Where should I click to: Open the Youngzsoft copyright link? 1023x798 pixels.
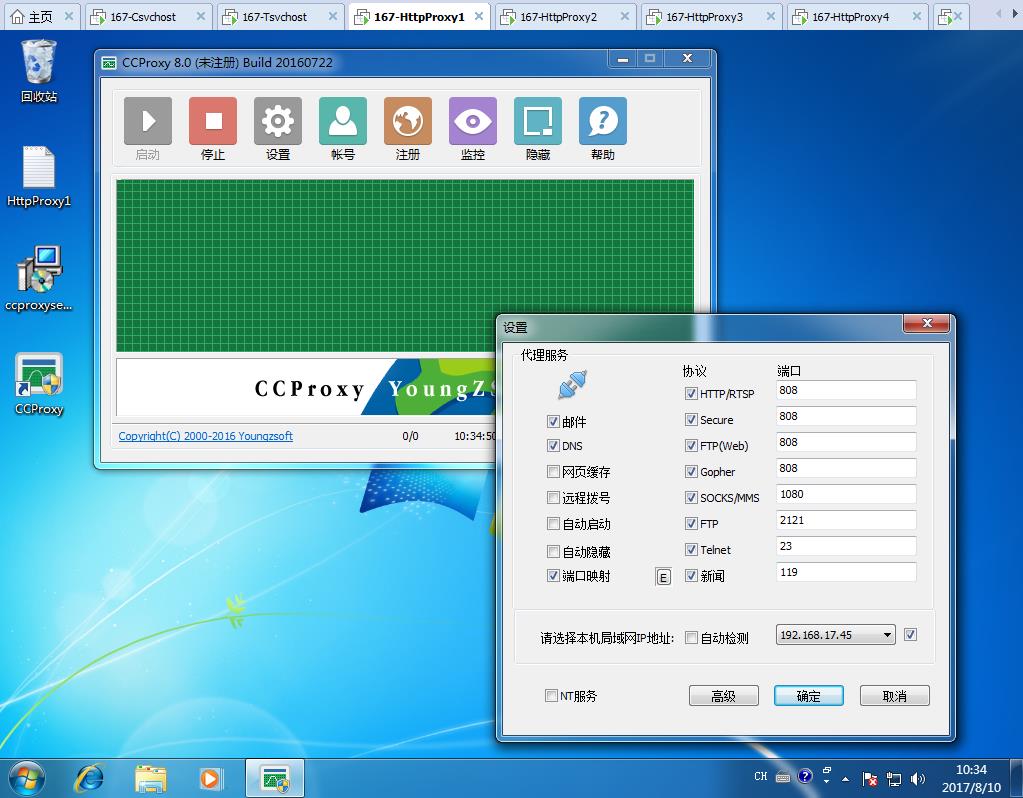click(x=205, y=436)
